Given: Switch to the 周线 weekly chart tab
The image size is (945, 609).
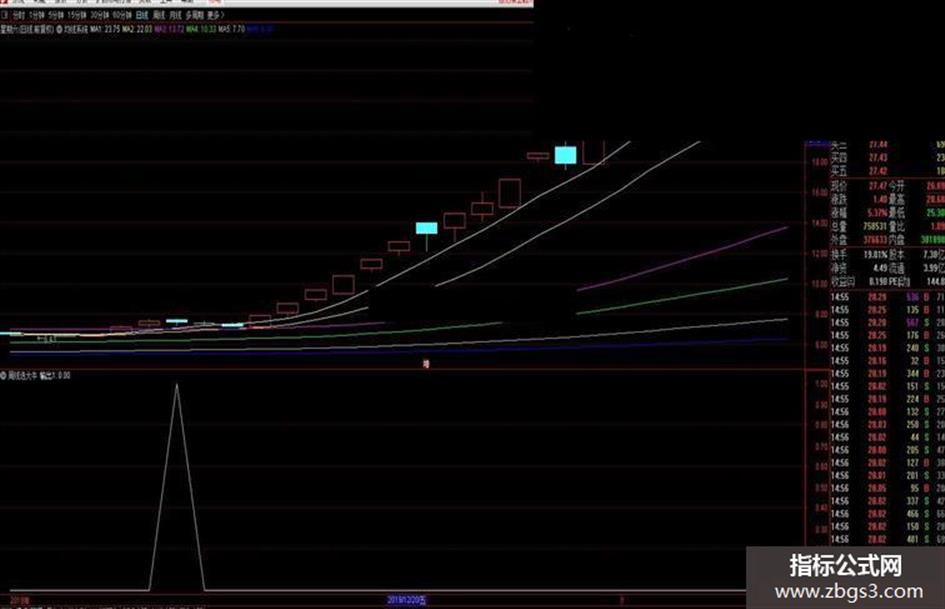Looking at the screenshot, I should pos(159,15).
